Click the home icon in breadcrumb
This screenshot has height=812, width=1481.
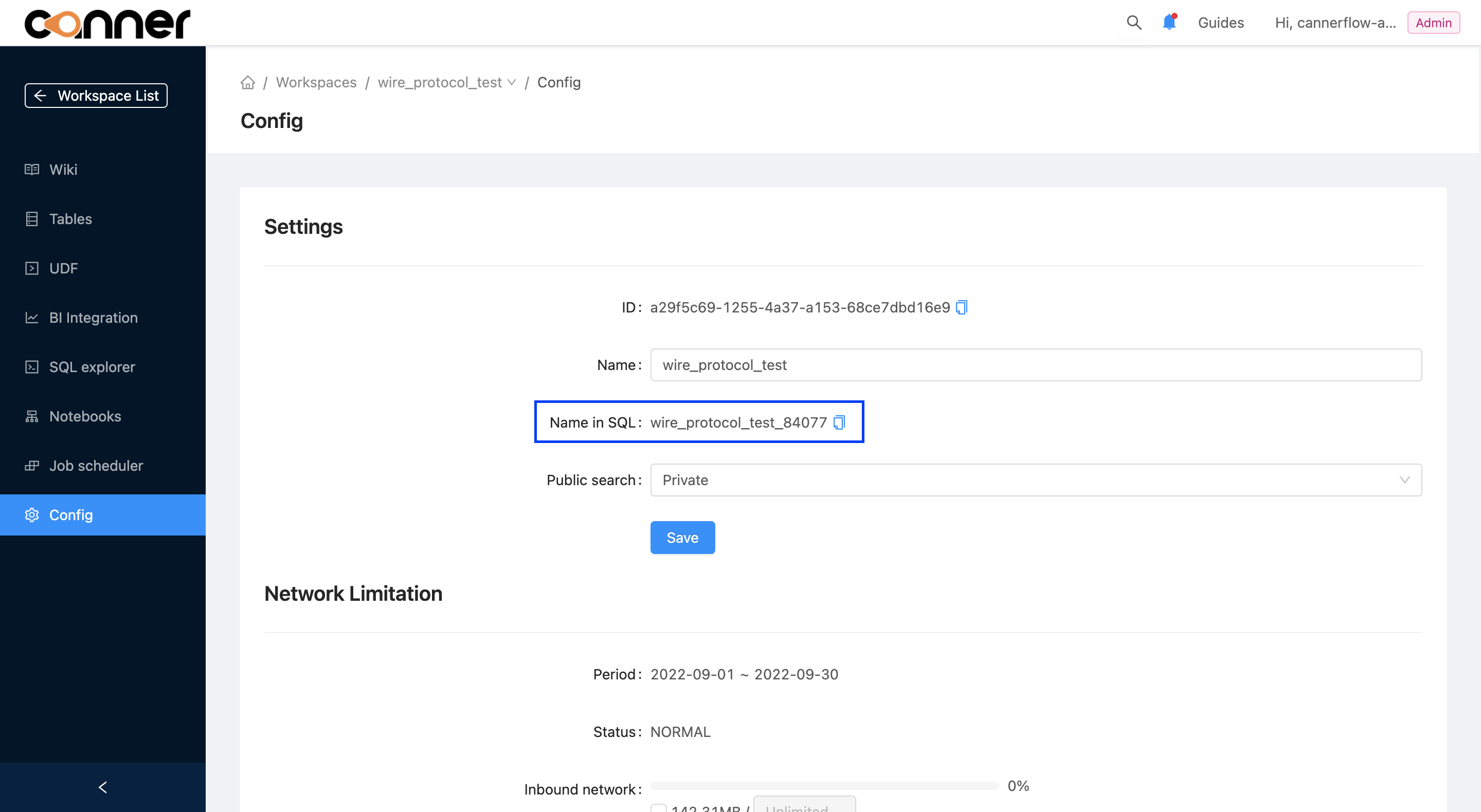[248, 82]
